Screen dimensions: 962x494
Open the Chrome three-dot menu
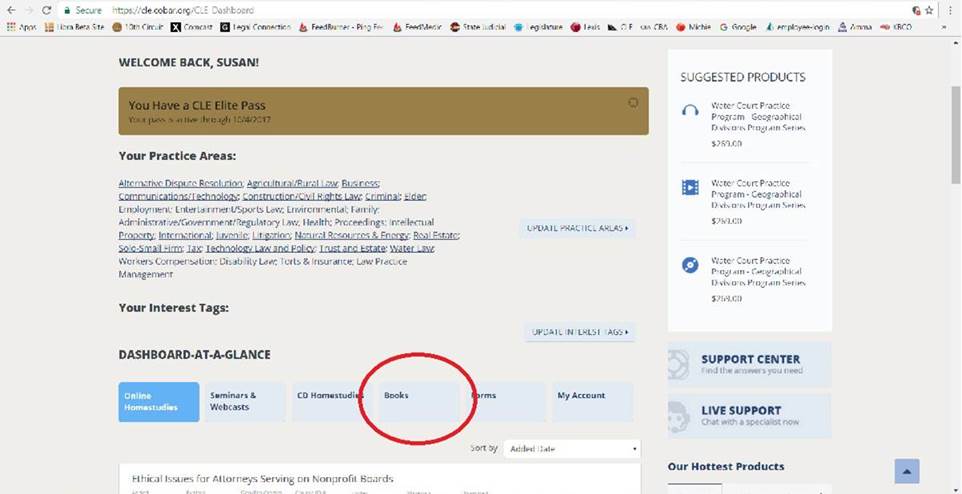pyautogui.click(x=949, y=10)
